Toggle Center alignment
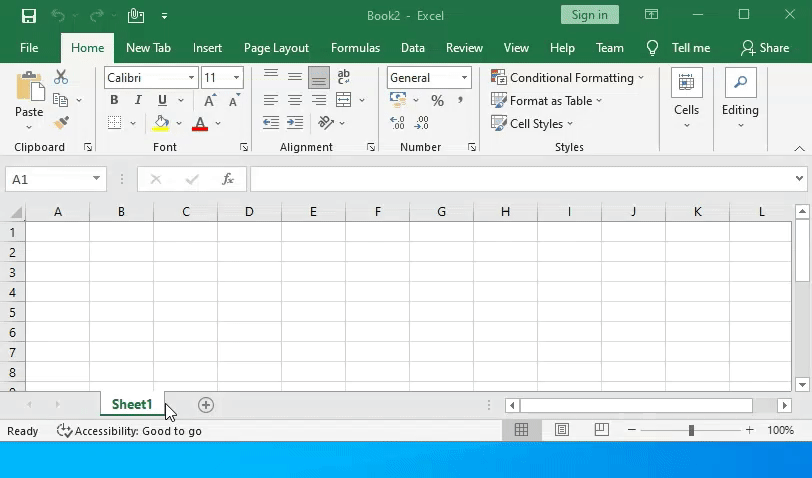The image size is (812, 478). (x=295, y=100)
